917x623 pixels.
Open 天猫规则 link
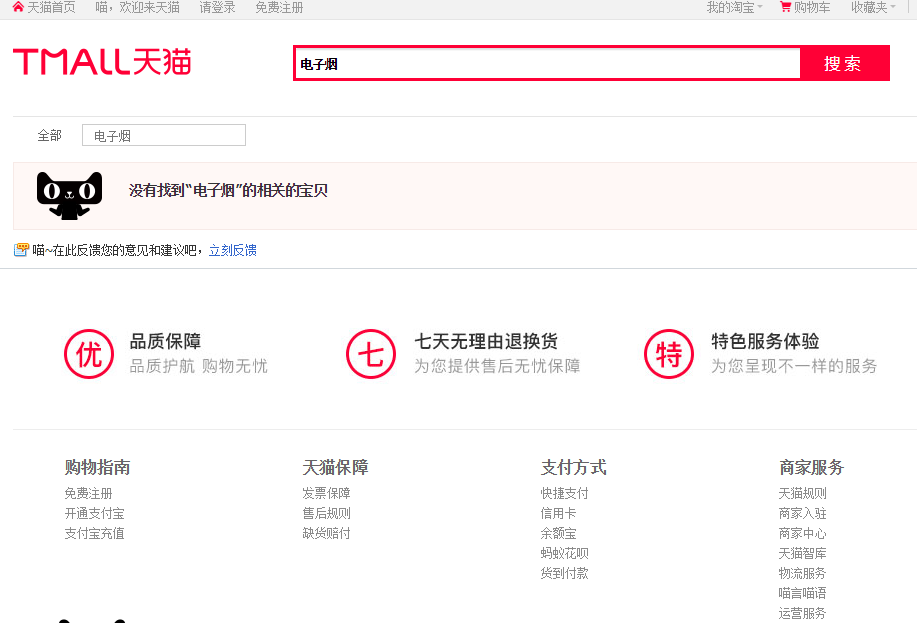802,493
